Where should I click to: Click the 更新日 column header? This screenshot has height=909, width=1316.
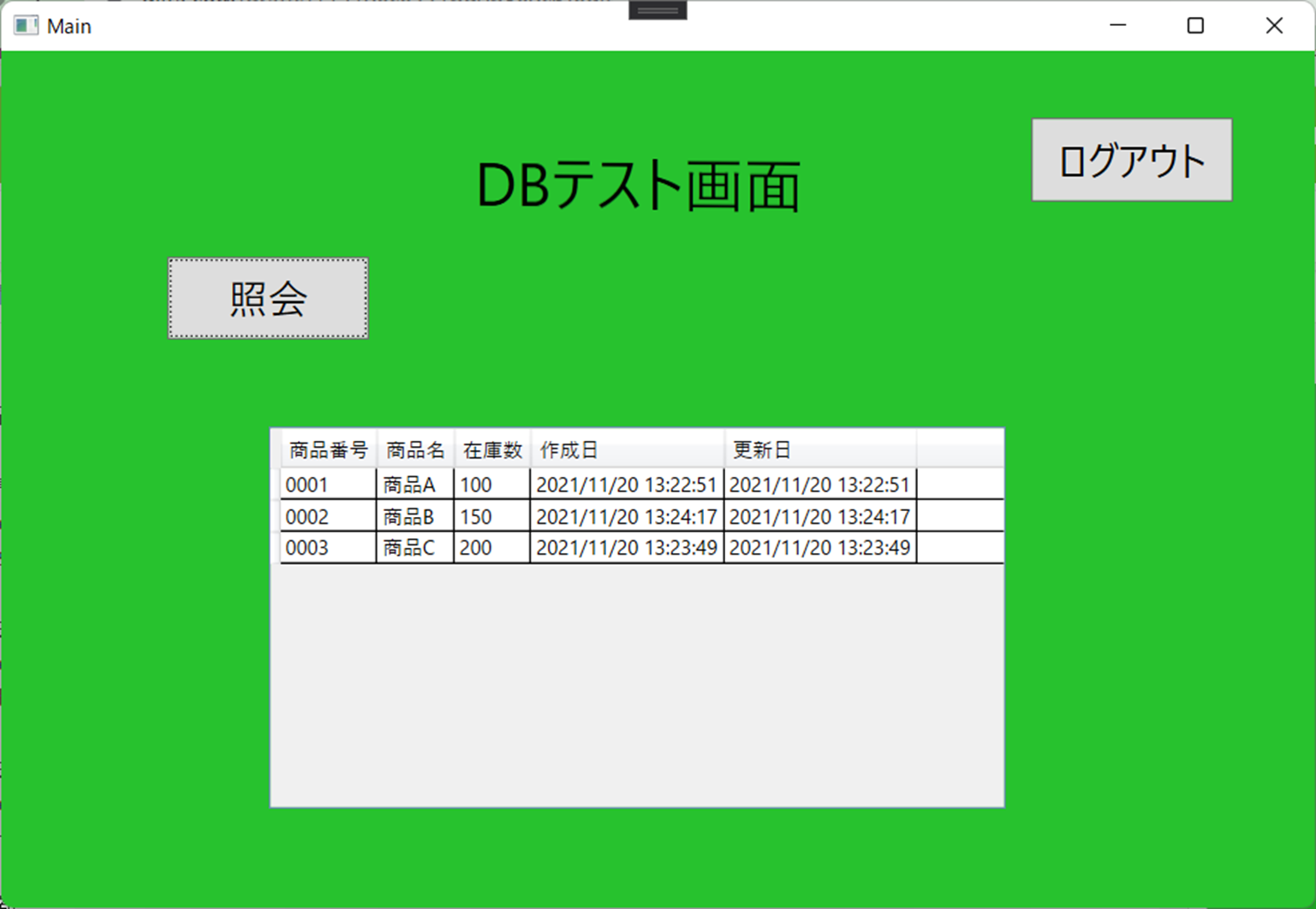click(x=820, y=449)
